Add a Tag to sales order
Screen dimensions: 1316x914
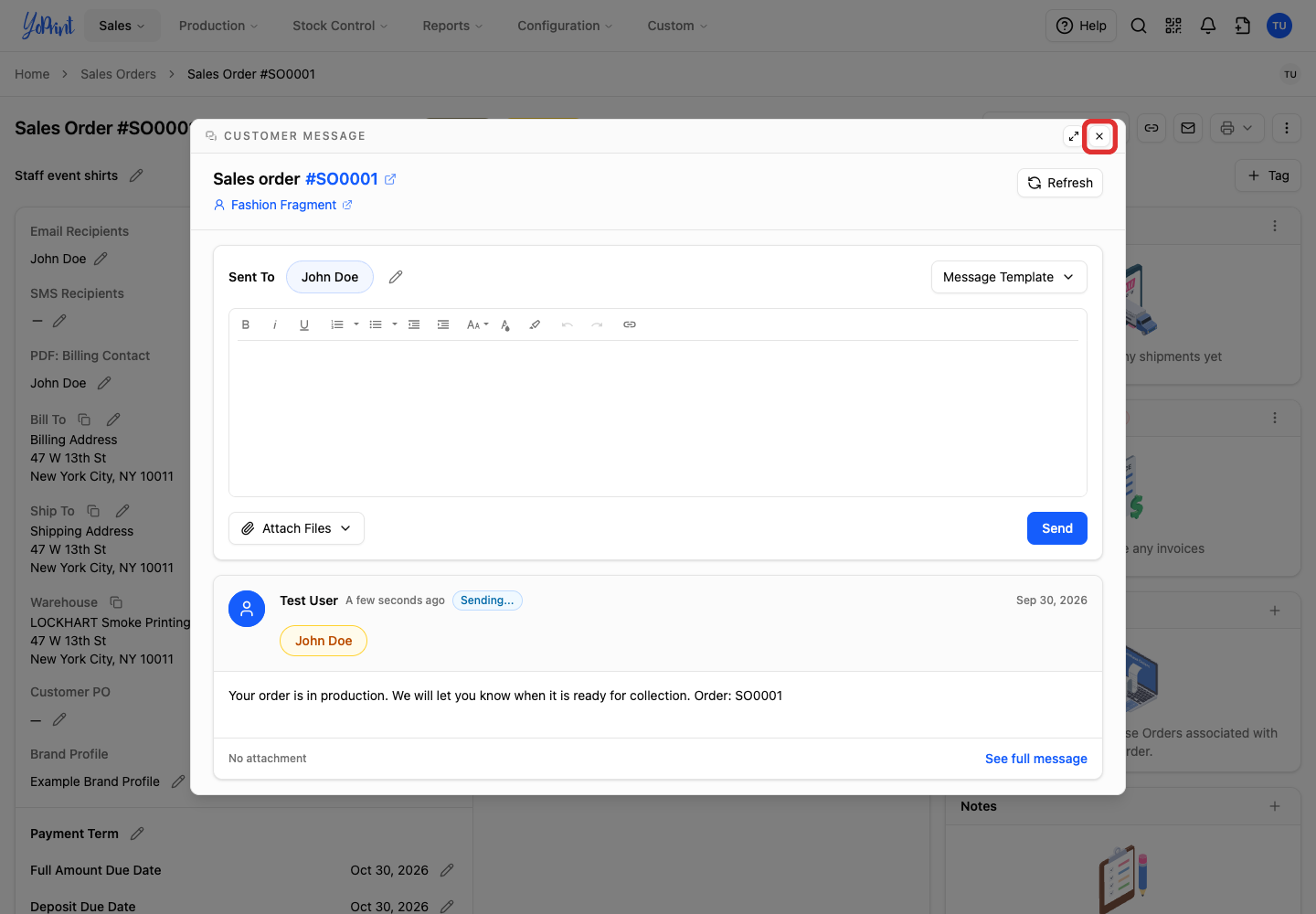tap(1268, 175)
